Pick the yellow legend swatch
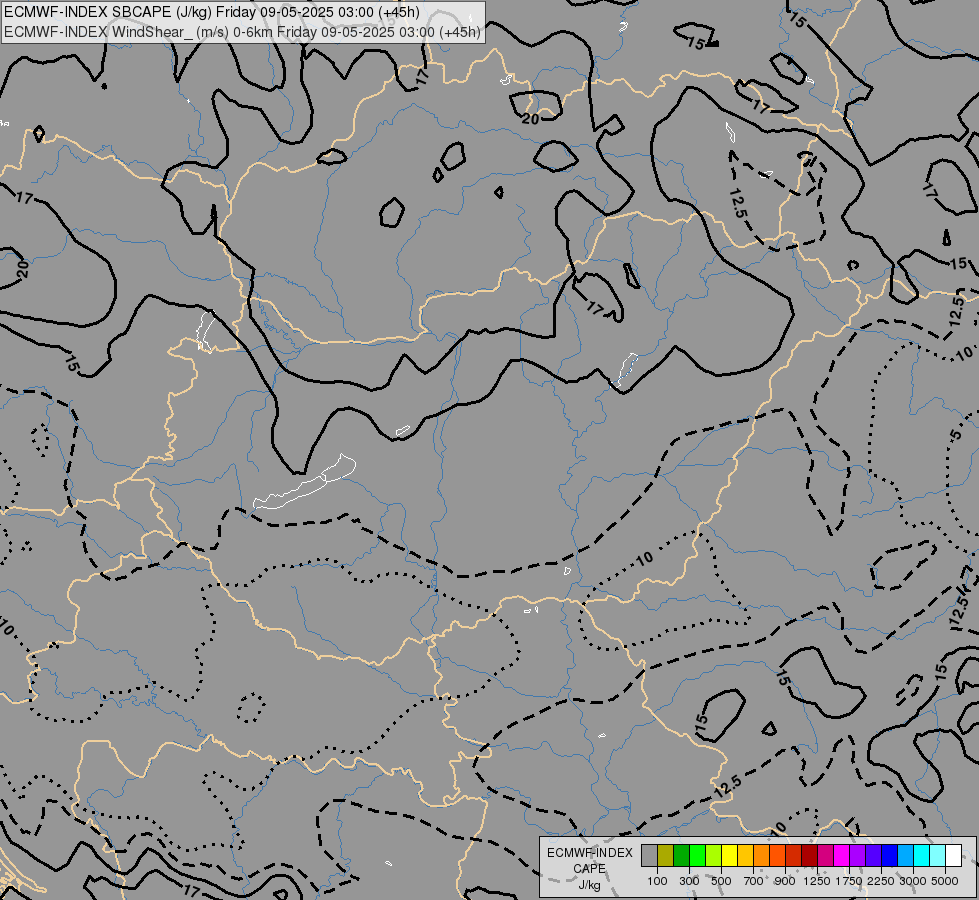 click(x=729, y=855)
